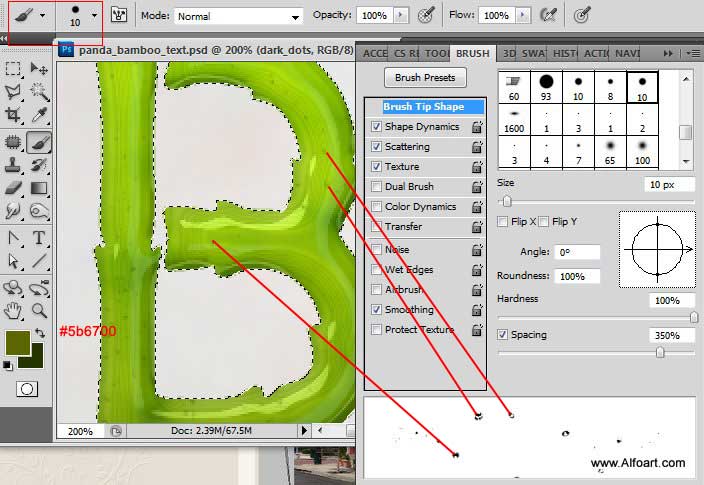Uncheck the Shape Dynamics checkbox
704x485 pixels.
coord(376,127)
